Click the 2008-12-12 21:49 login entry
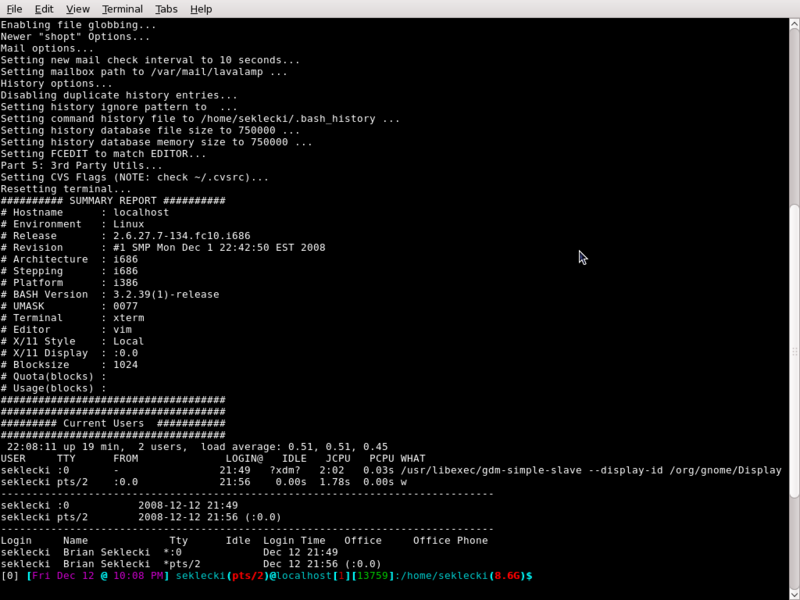800x600 pixels. (x=119, y=506)
